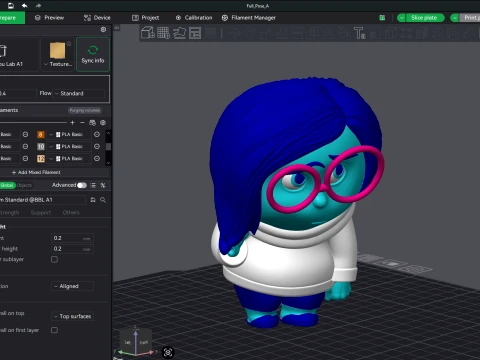Open filament settings gear icon
Image resolution: width=480 pixels, height=360 pixels.
pyautogui.click(x=103, y=123)
